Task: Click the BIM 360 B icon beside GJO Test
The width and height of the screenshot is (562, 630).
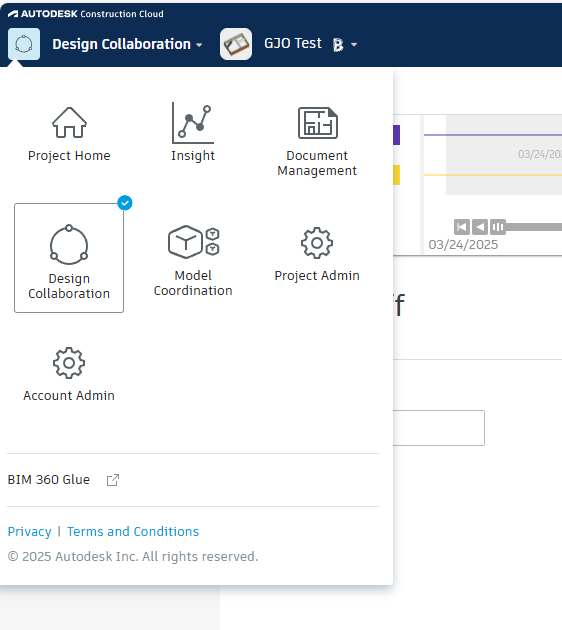Action: click(338, 45)
